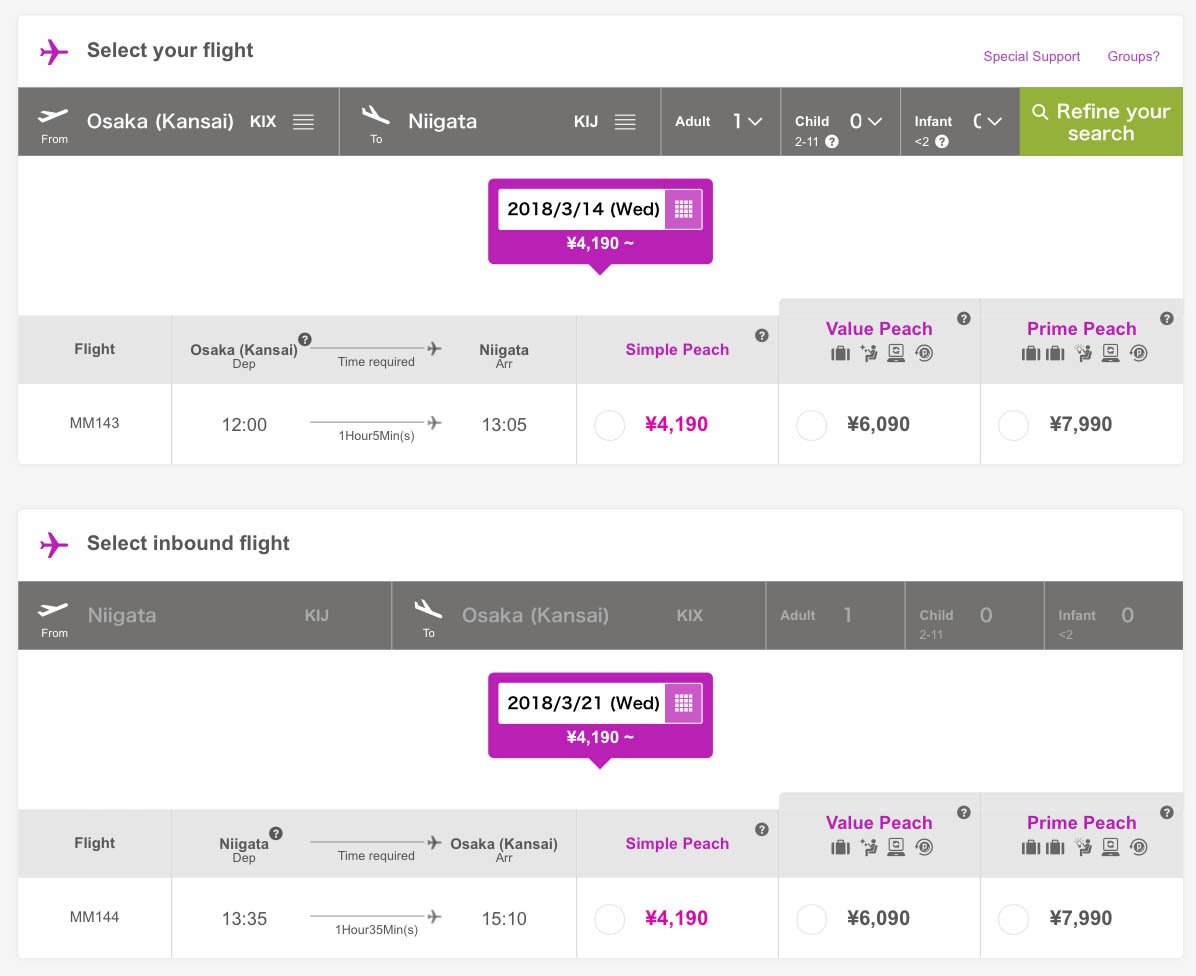Open the To Niigata airport selector
Screen dimensions: 1196x976
pyautogui.click(x=500, y=122)
